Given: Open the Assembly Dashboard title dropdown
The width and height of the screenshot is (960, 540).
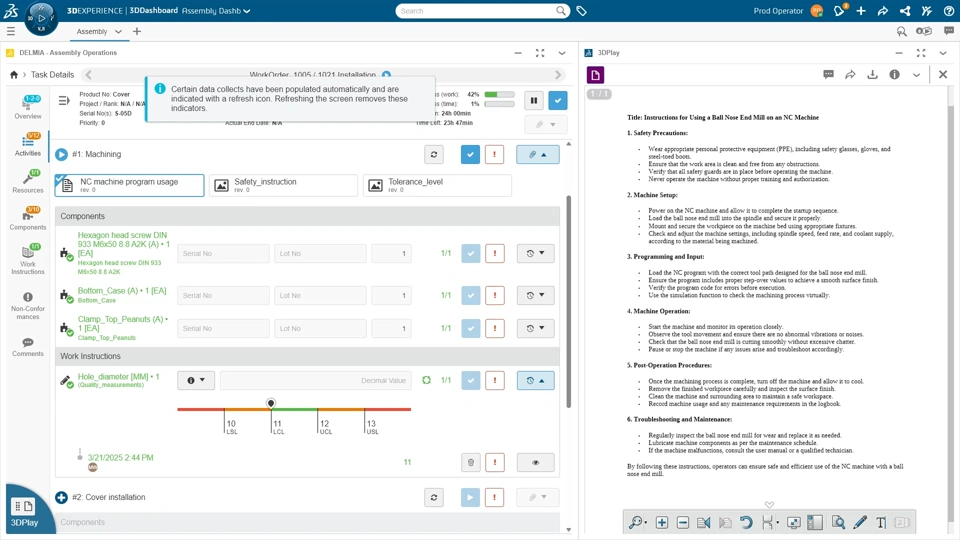Looking at the screenshot, I should click(x=246, y=11).
